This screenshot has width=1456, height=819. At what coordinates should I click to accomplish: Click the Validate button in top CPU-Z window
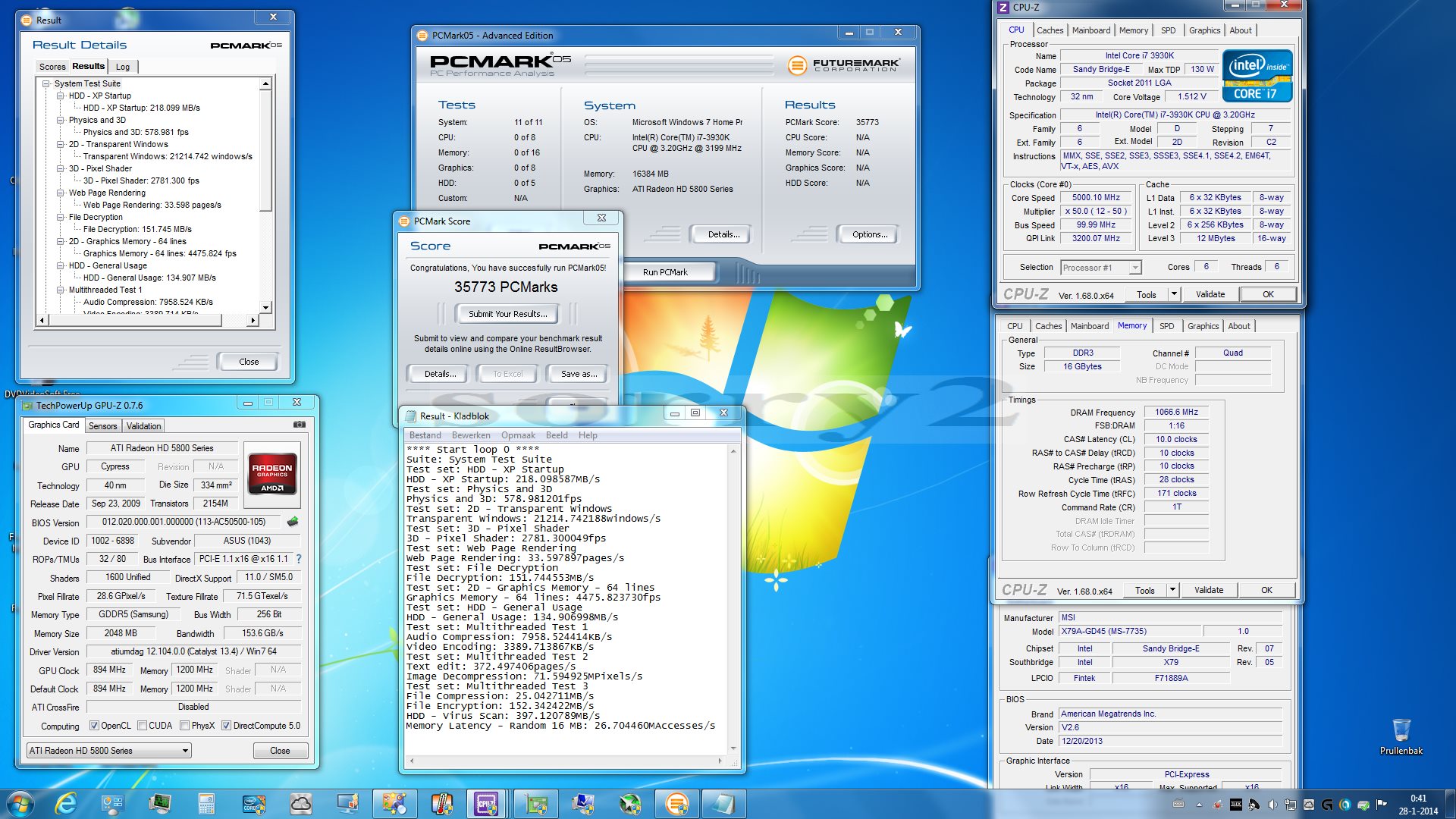tap(1210, 294)
